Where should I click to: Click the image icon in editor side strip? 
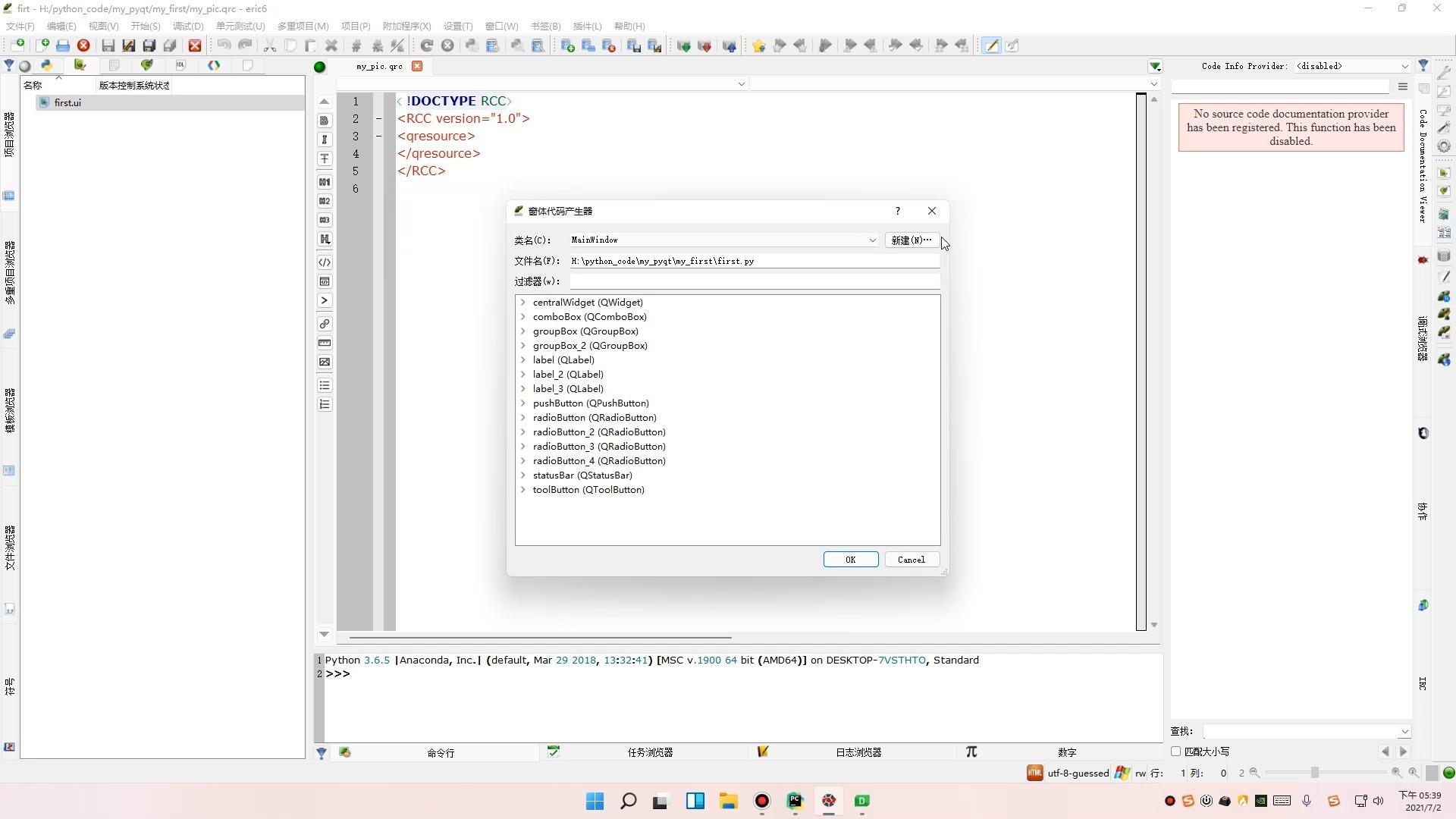(325, 362)
